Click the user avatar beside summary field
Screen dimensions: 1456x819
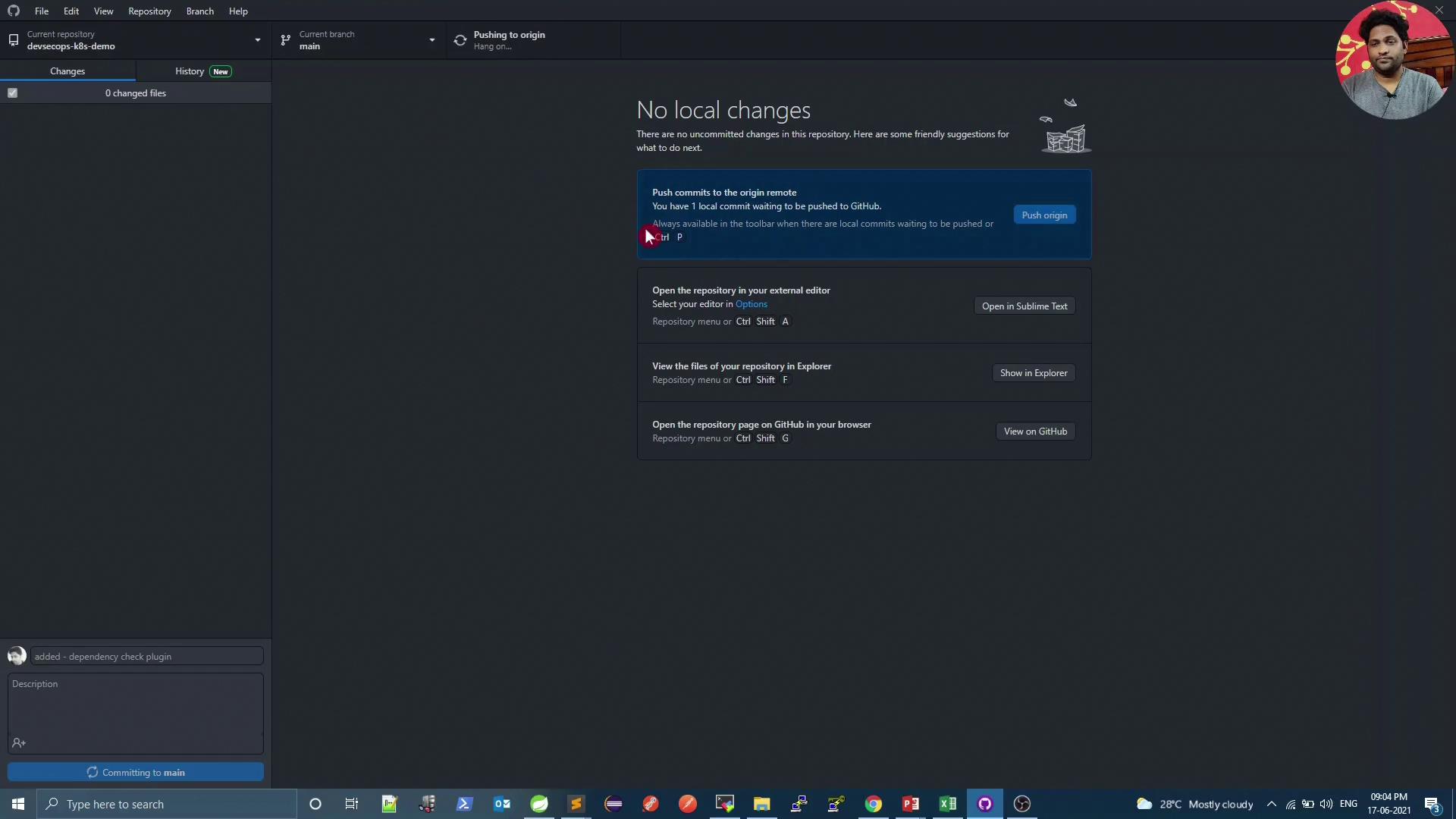[17, 656]
